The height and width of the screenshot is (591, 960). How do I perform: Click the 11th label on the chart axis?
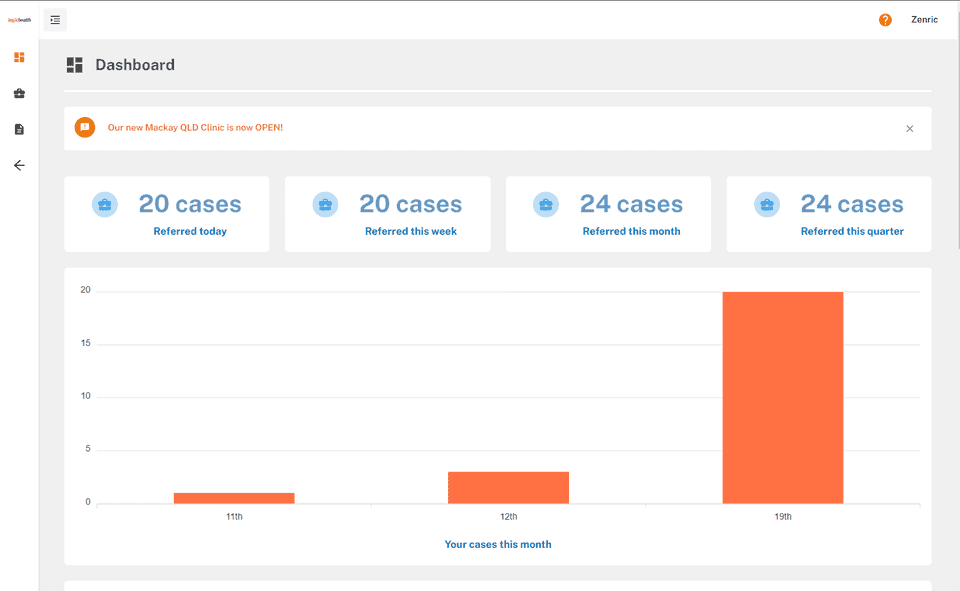click(234, 516)
